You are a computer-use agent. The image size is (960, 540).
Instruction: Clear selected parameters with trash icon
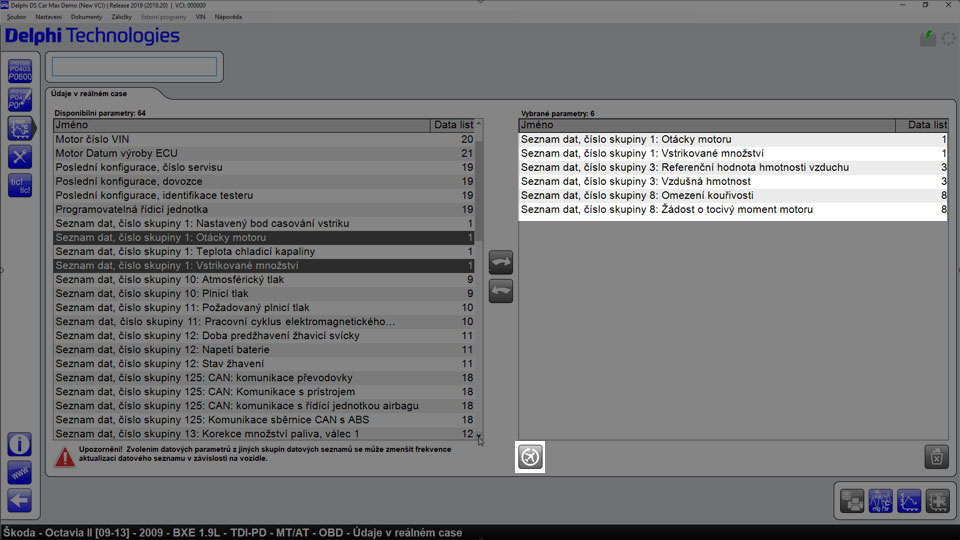click(x=936, y=457)
